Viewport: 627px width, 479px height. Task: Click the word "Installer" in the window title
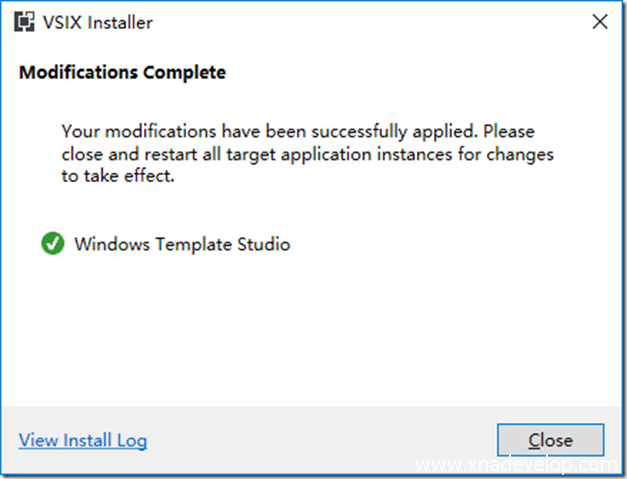point(119,22)
